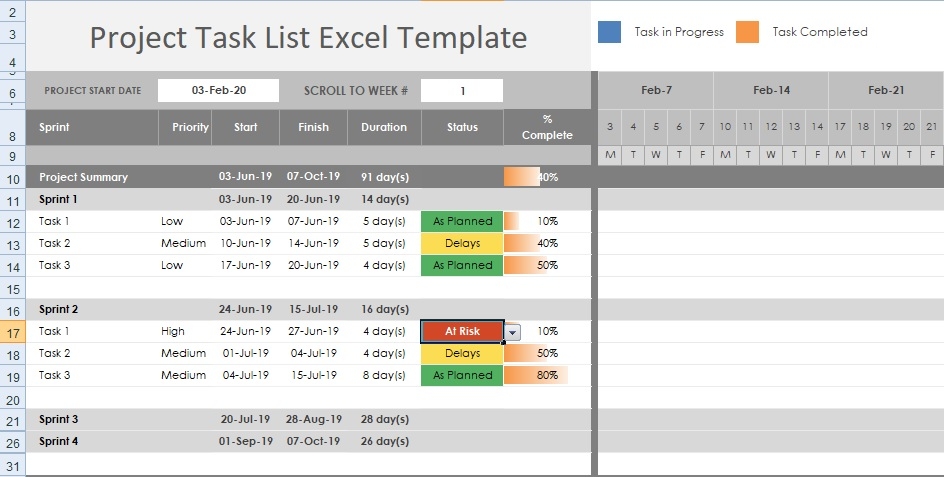Click the Feb-14 week header in timeline

point(771,91)
